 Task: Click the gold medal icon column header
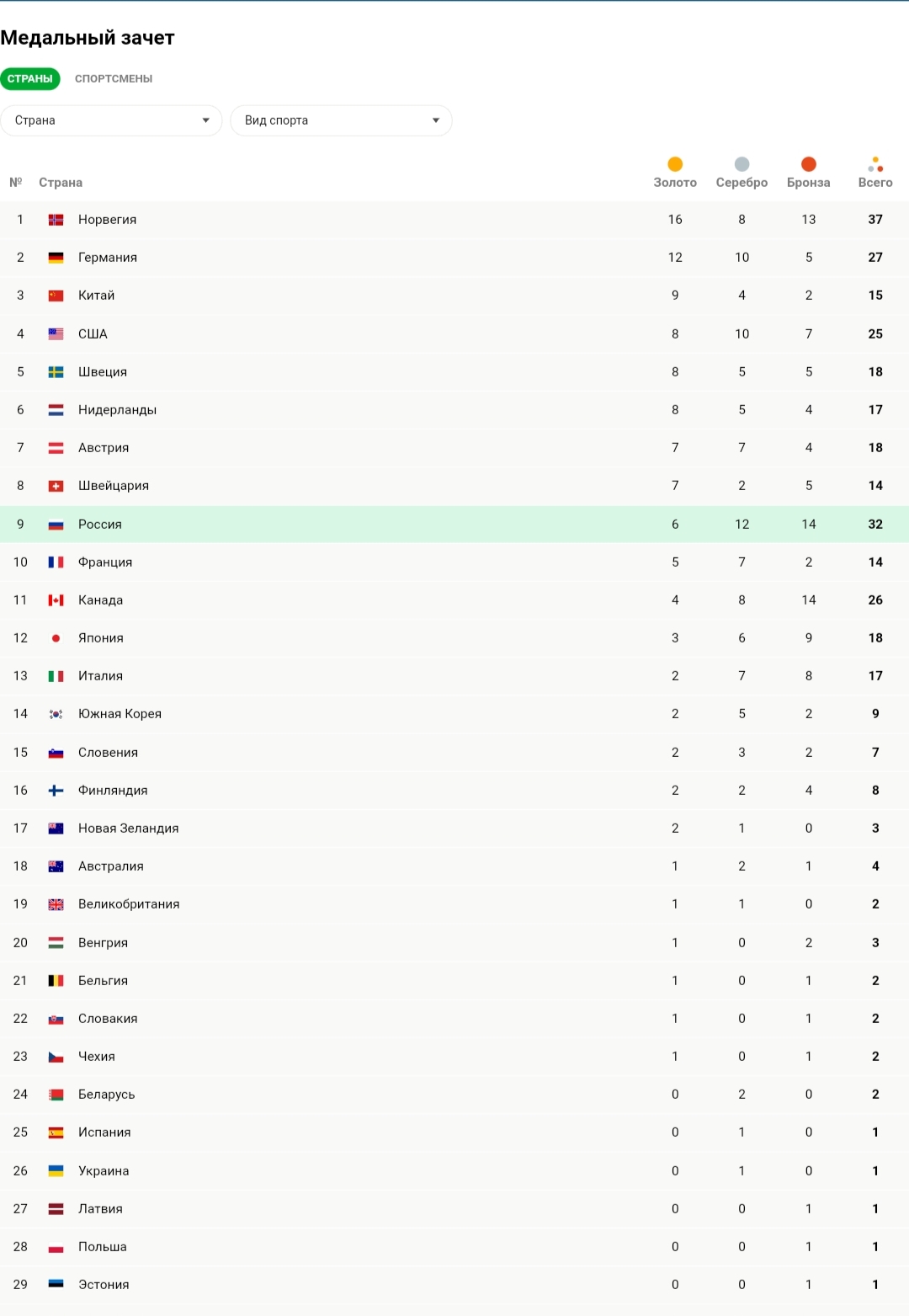pos(675,164)
